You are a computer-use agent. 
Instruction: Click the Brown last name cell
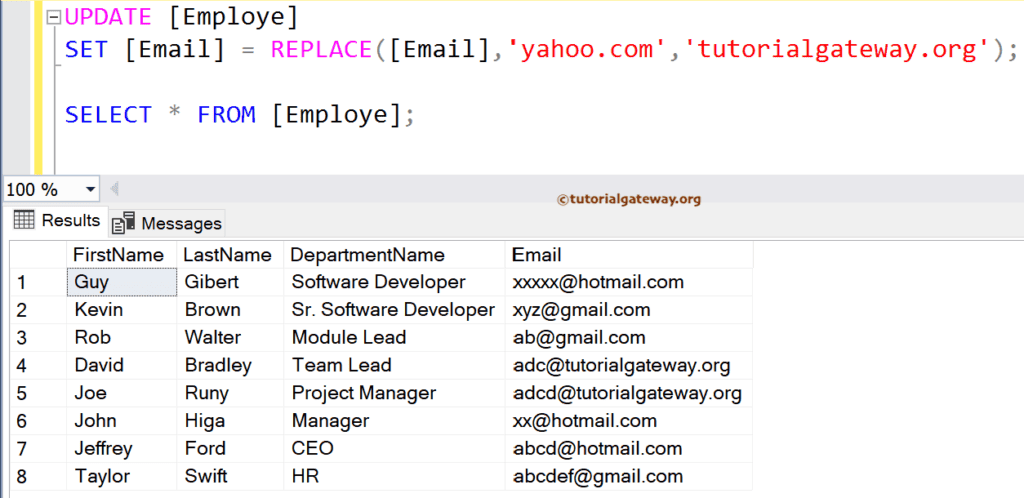(230, 310)
